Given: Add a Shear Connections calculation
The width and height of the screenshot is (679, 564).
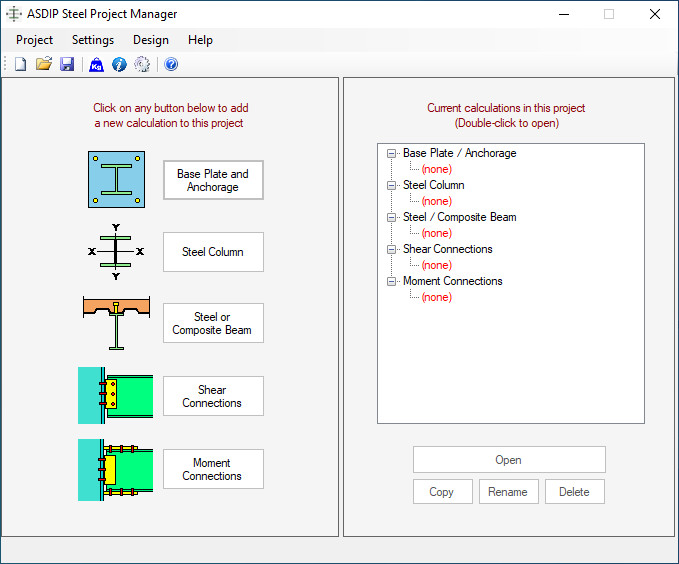Looking at the screenshot, I should click(213, 396).
